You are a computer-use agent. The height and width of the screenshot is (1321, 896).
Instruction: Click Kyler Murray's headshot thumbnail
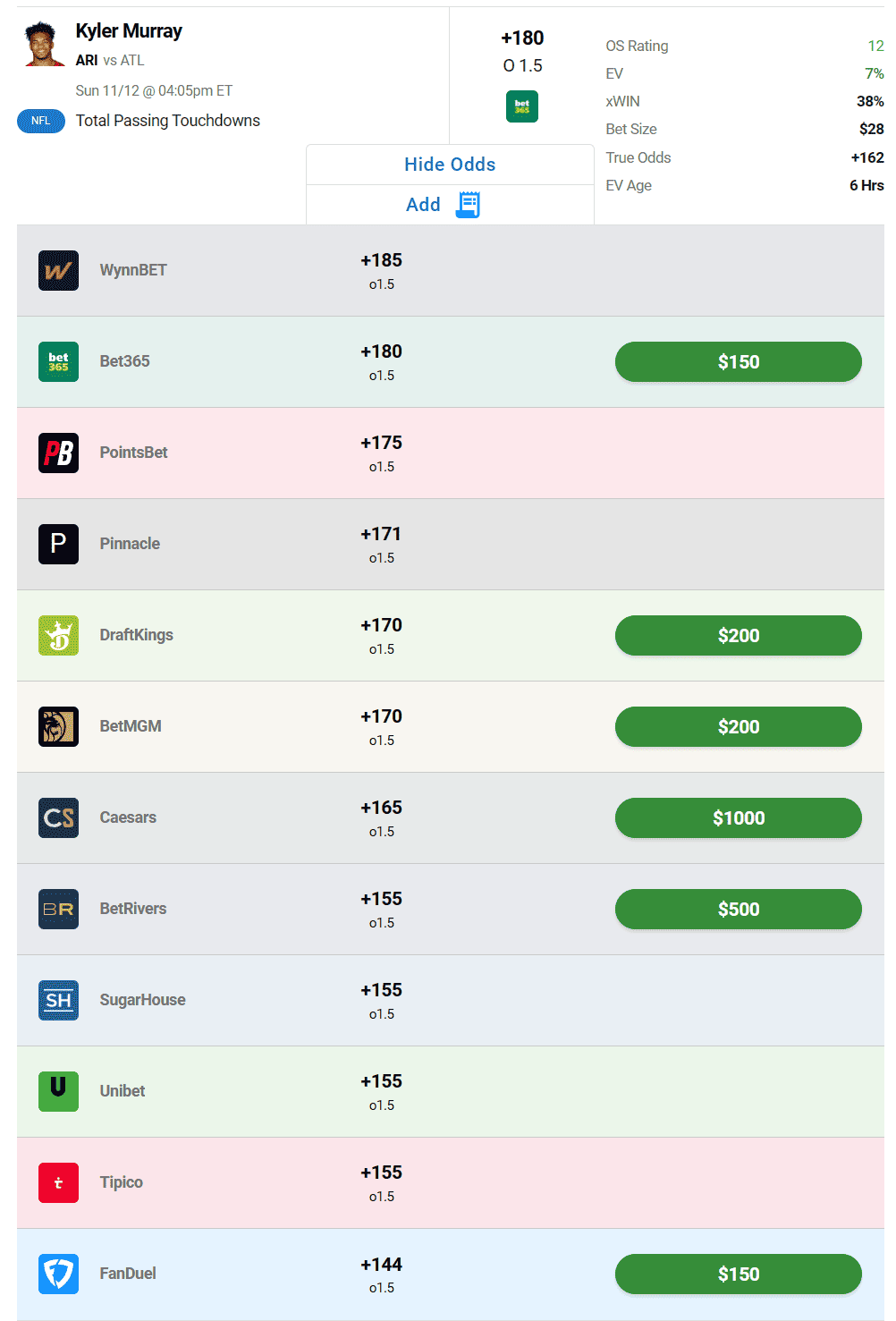pos(42,44)
